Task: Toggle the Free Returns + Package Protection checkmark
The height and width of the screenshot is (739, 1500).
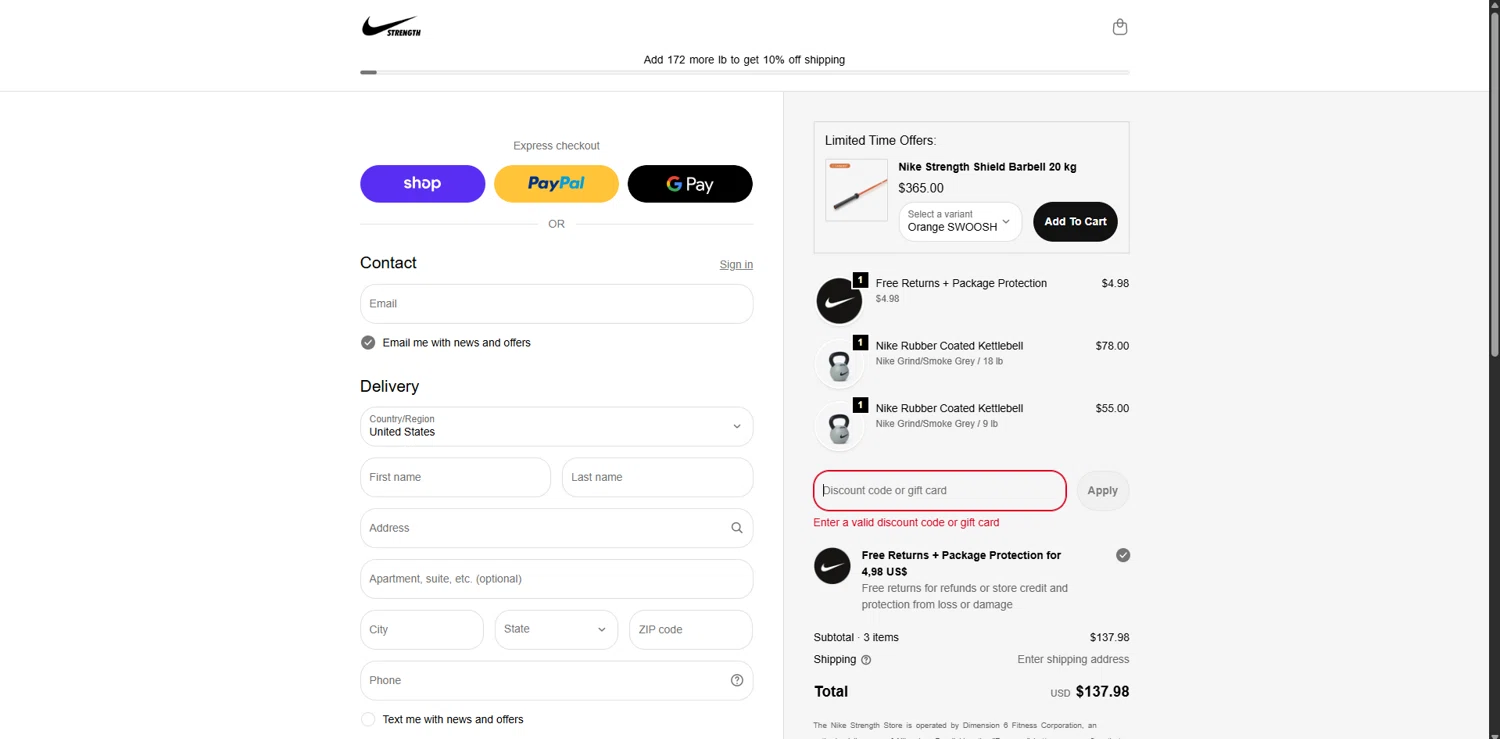Action: coord(1123,555)
